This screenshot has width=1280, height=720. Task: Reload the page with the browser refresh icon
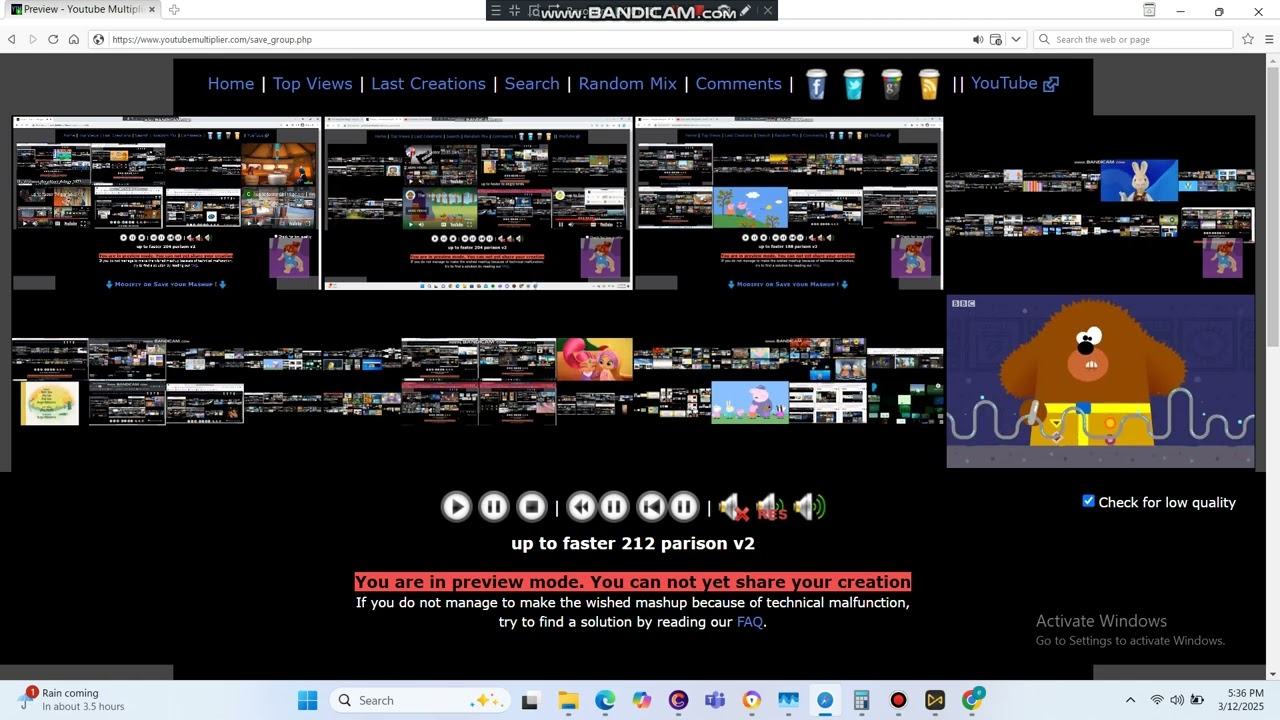[53, 39]
